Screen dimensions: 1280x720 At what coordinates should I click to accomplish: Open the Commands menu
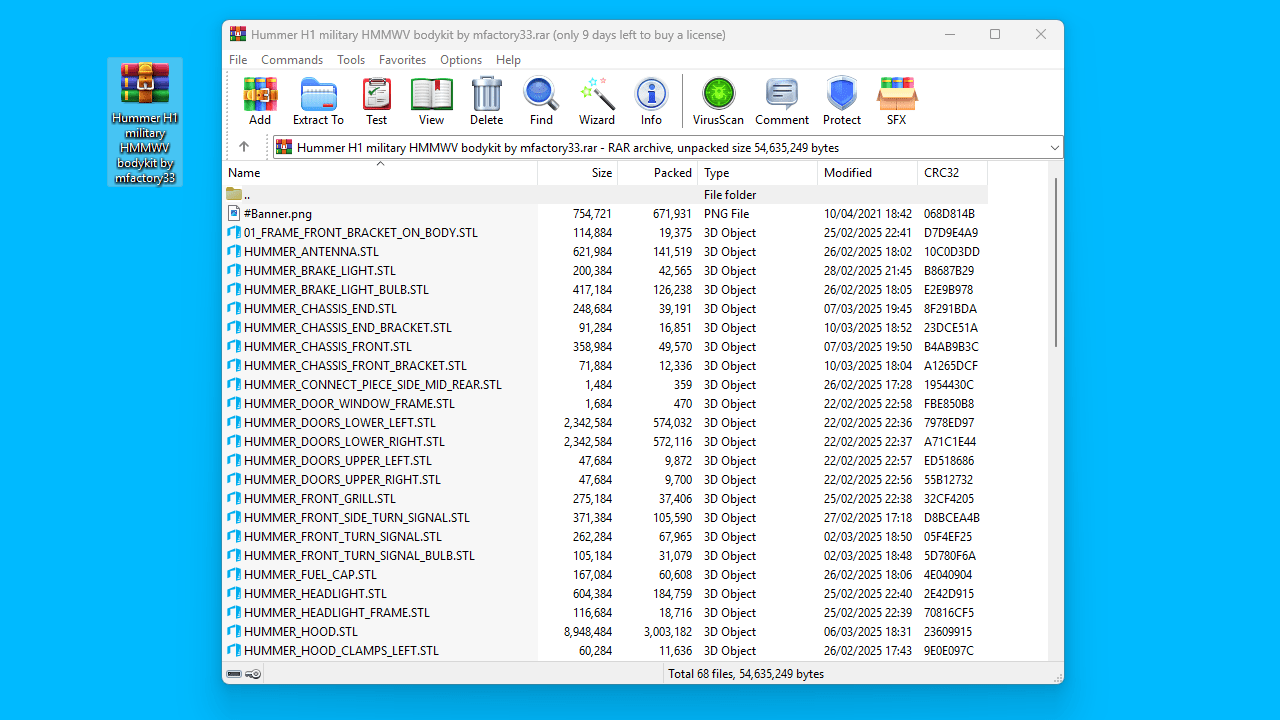[x=292, y=60]
